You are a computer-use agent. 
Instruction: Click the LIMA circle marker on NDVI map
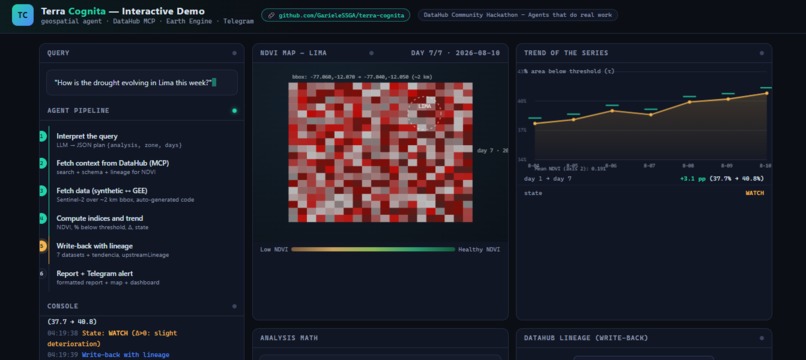(x=425, y=113)
